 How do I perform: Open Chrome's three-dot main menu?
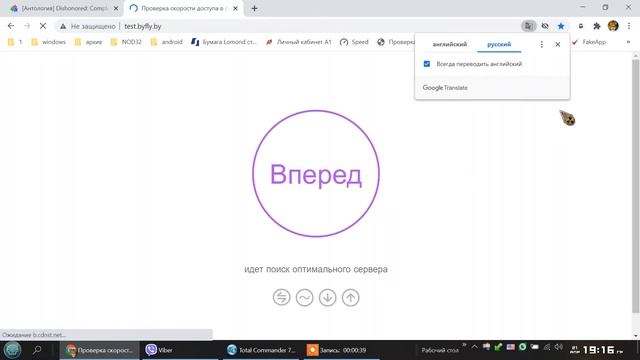[629, 26]
